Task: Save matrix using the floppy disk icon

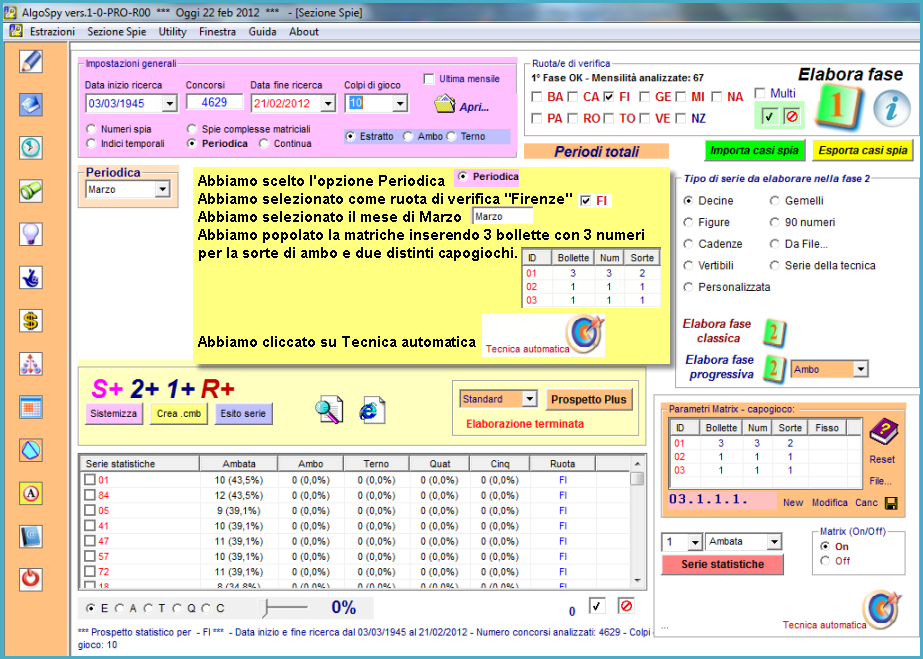Action: click(891, 503)
